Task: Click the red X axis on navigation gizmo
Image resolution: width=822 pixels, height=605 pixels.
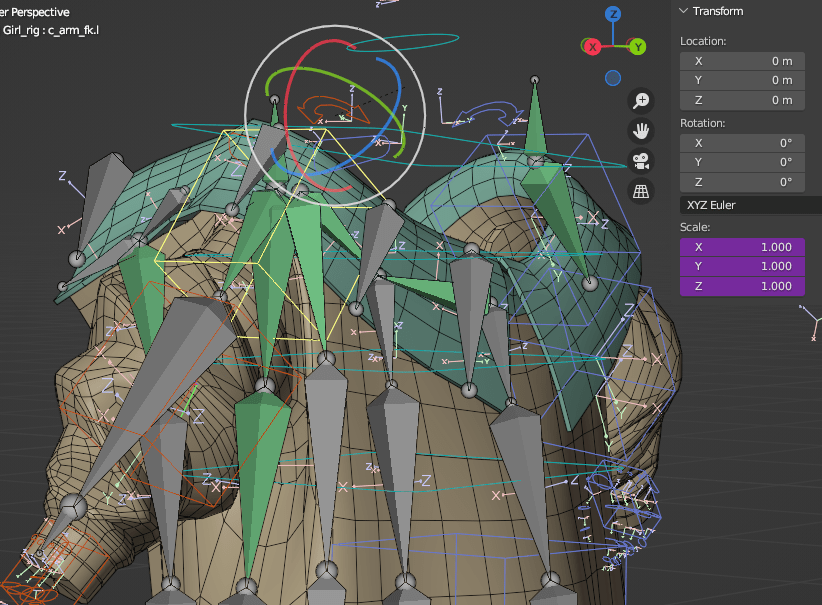Action: [592, 46]
